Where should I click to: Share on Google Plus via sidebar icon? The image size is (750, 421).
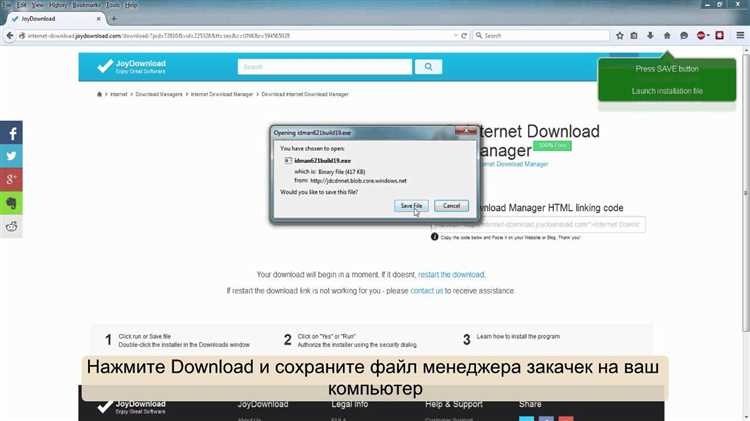coord(11,179)
